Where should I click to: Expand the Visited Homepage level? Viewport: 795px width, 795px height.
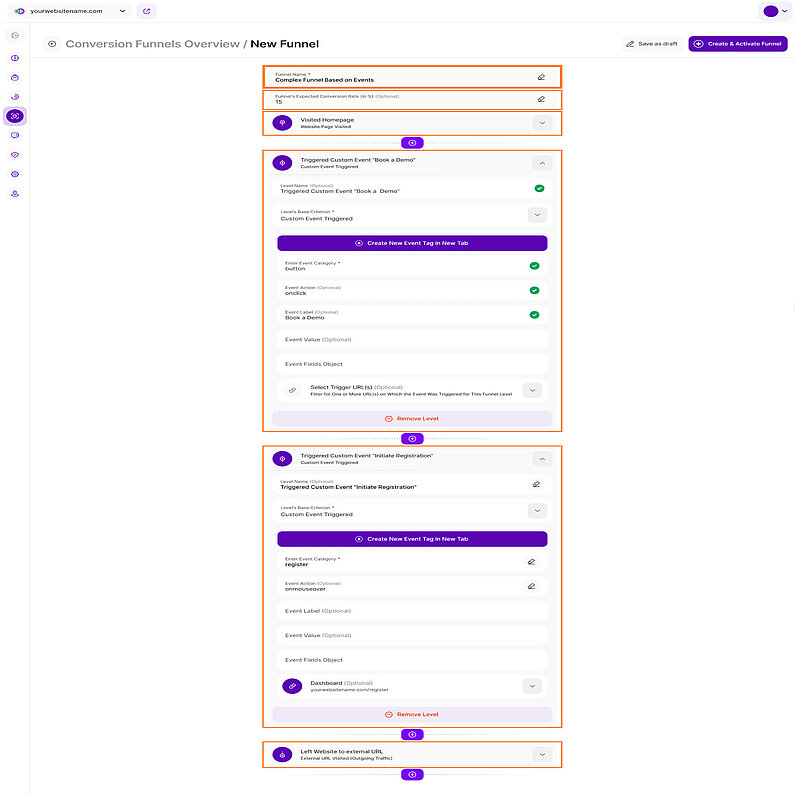[541, 123]
